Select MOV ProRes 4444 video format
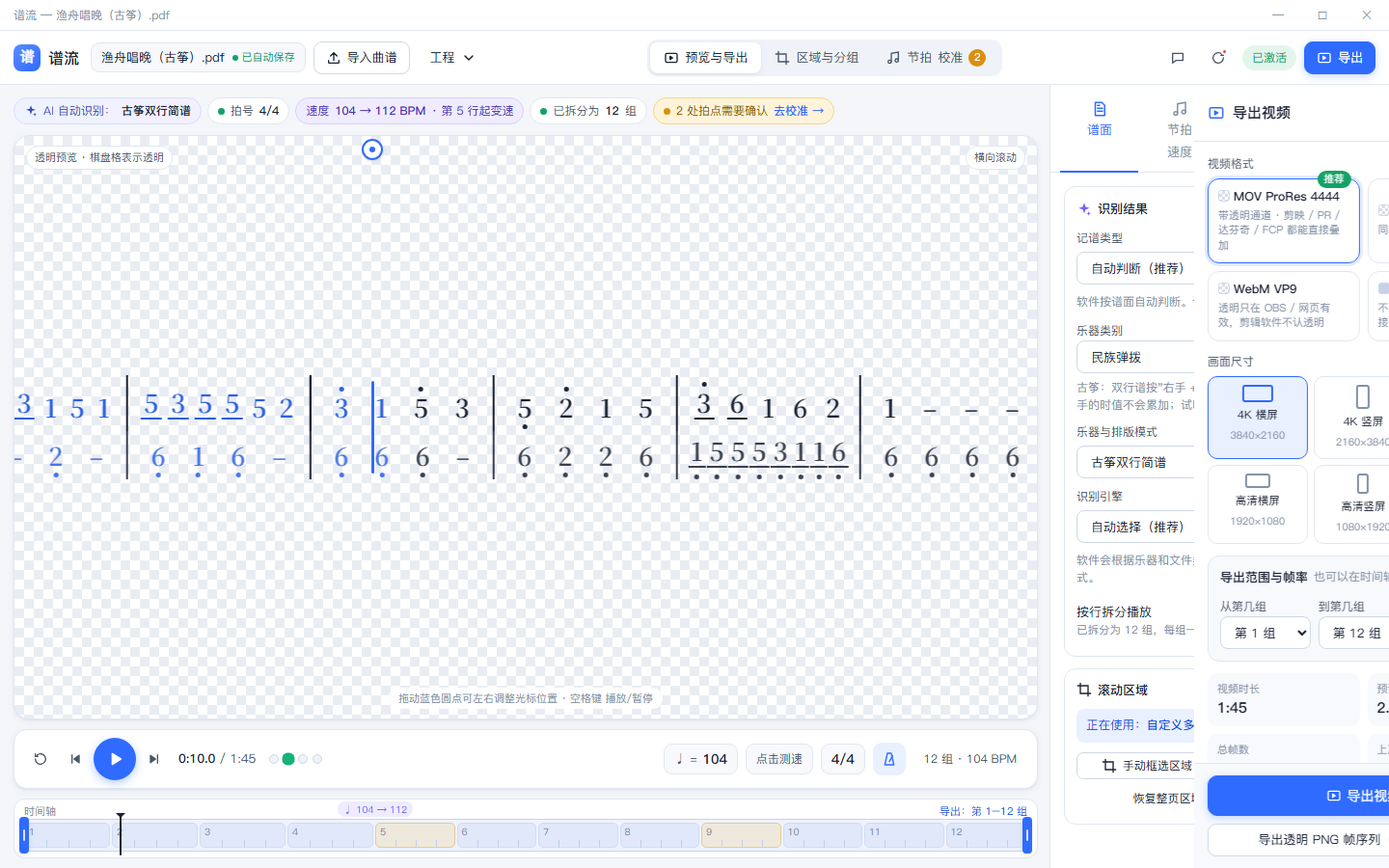 tap(1284, 221)
